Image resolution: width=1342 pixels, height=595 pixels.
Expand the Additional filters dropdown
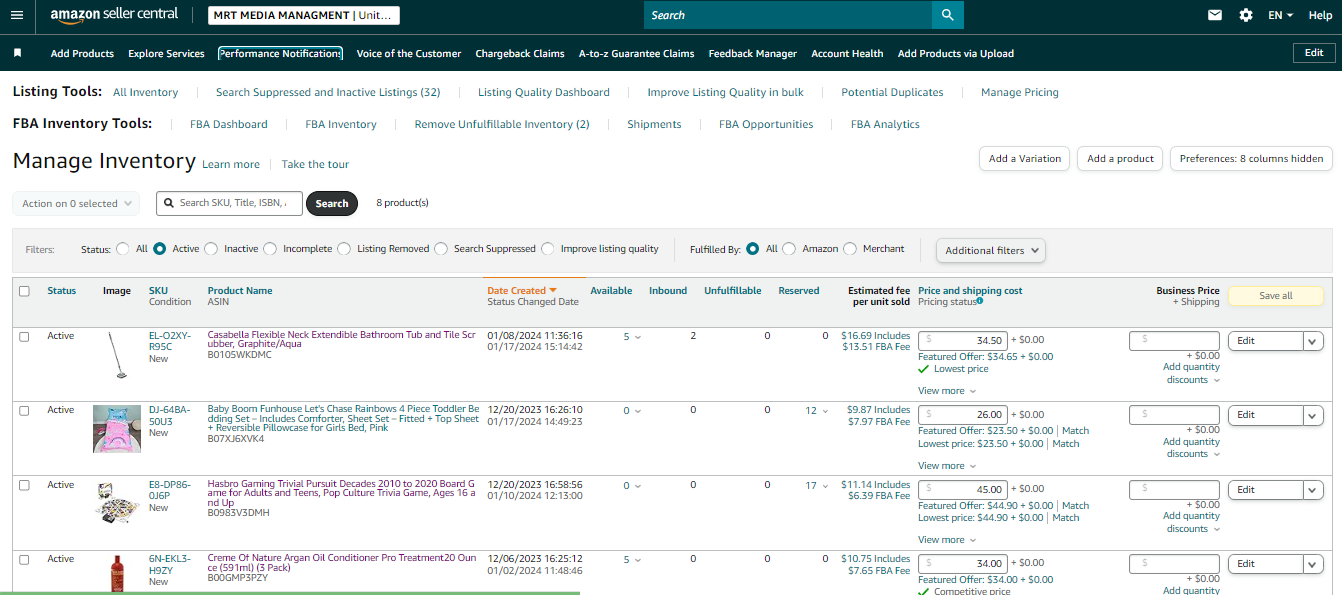tap(990, 250)
